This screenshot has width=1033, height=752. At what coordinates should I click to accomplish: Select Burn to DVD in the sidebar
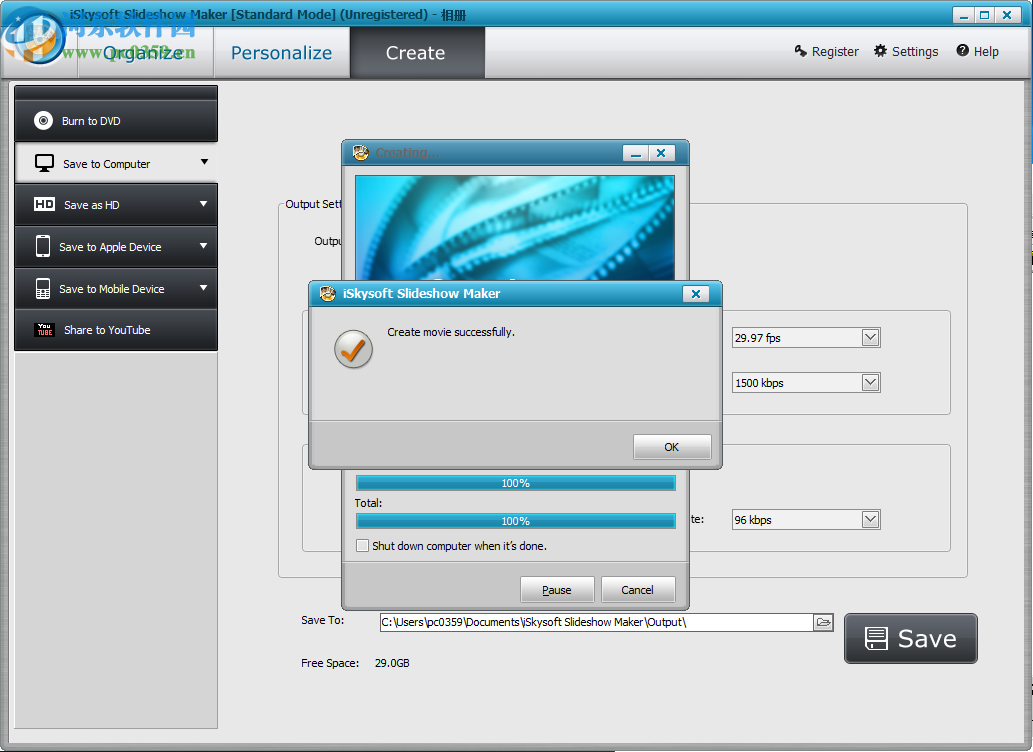point(90,120)
